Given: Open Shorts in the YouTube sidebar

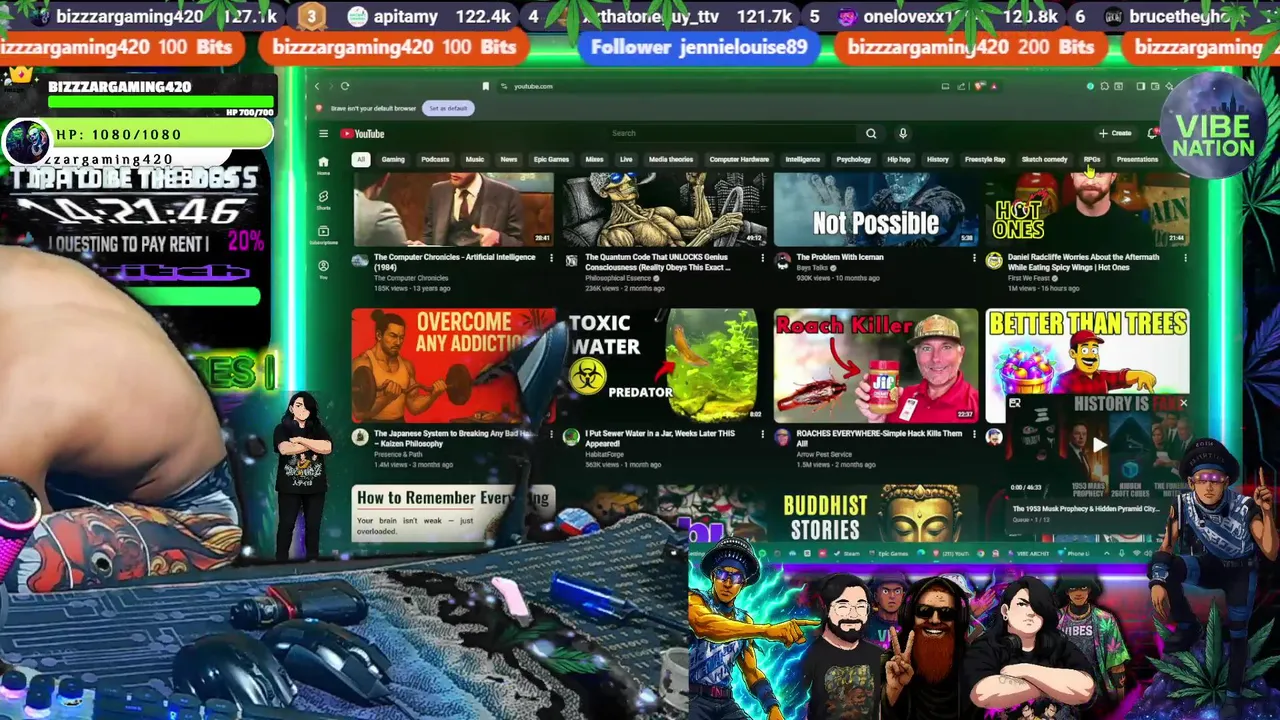Looking at the screenshot, I should point(323,200).
